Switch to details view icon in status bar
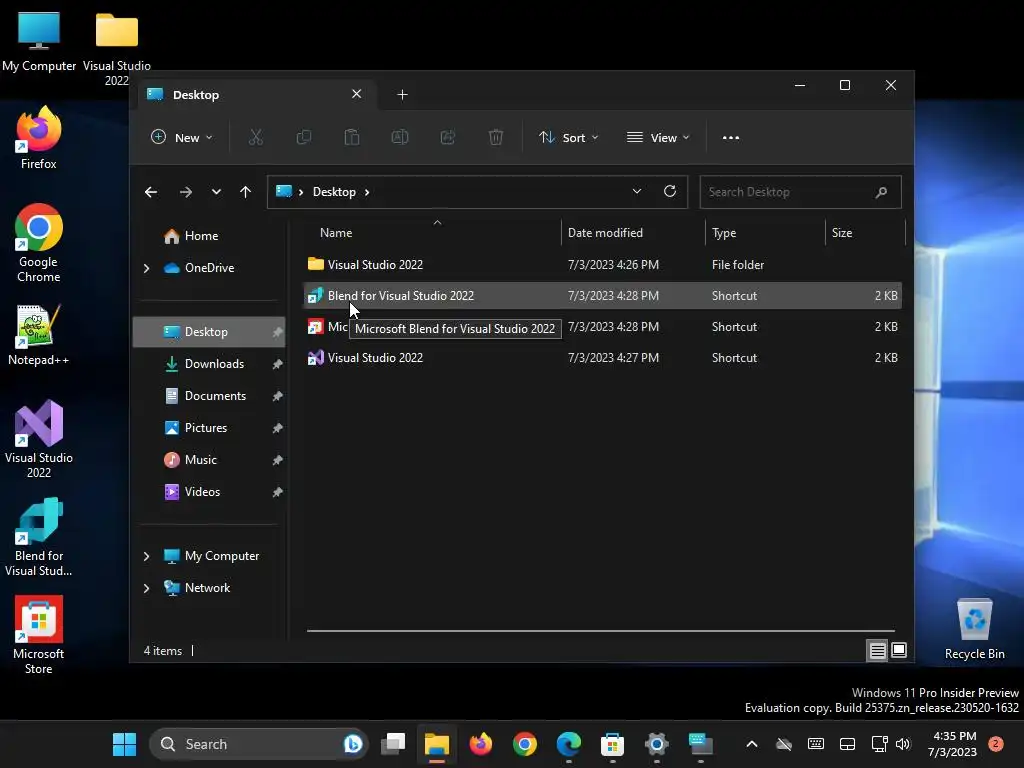Image resolution: width=1024 pixels, height=768 pixels. point(877,650)
